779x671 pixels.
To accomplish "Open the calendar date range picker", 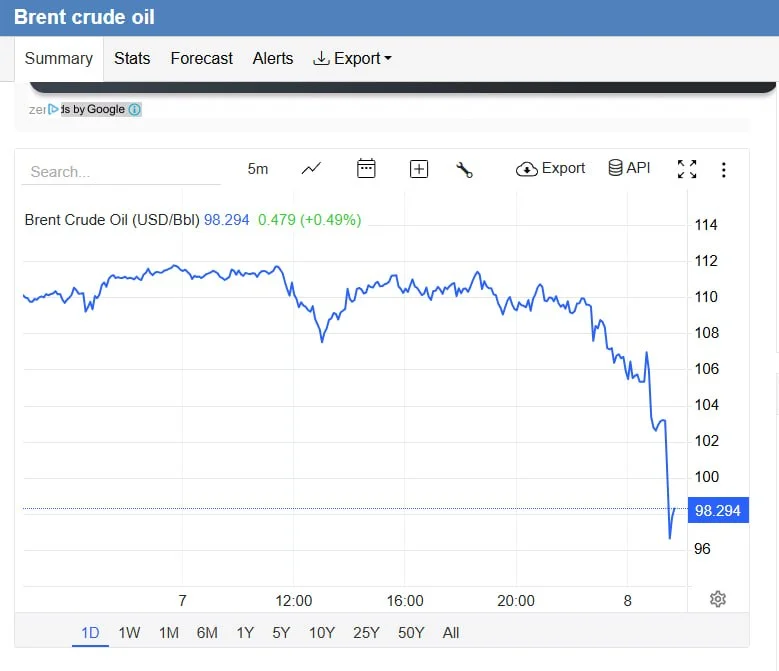I will (366, 169).
